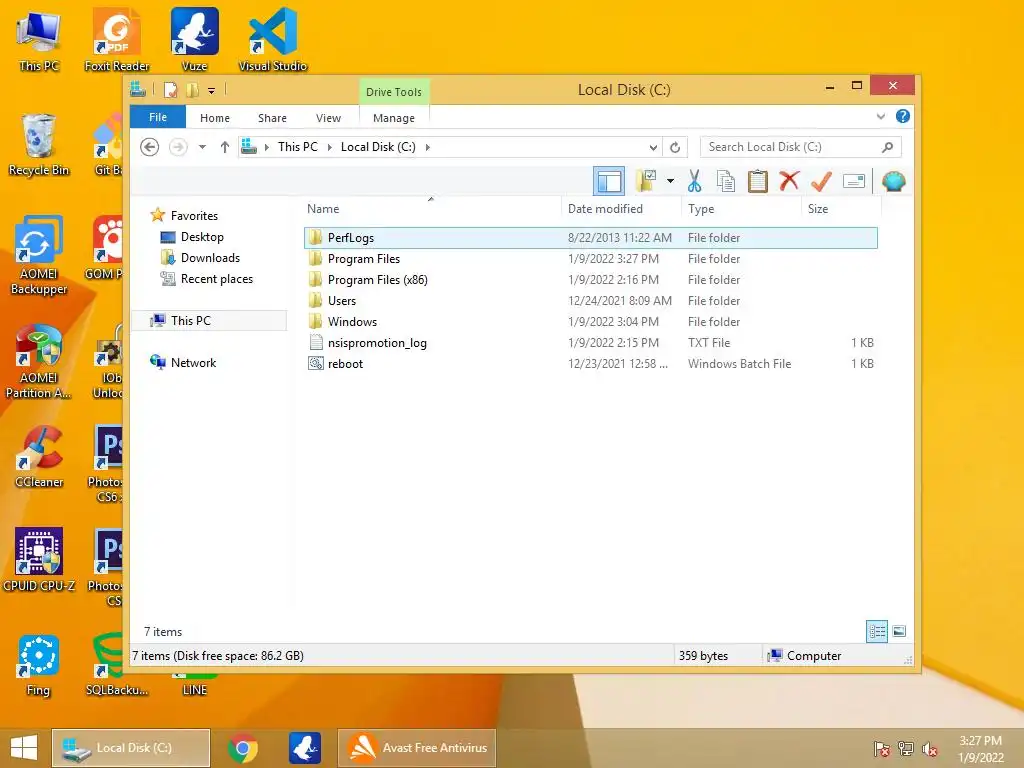Expand arrow between This PC and Local Disk
The width and height of the screenshot is (1024, 768).
[x=329, y=147]
